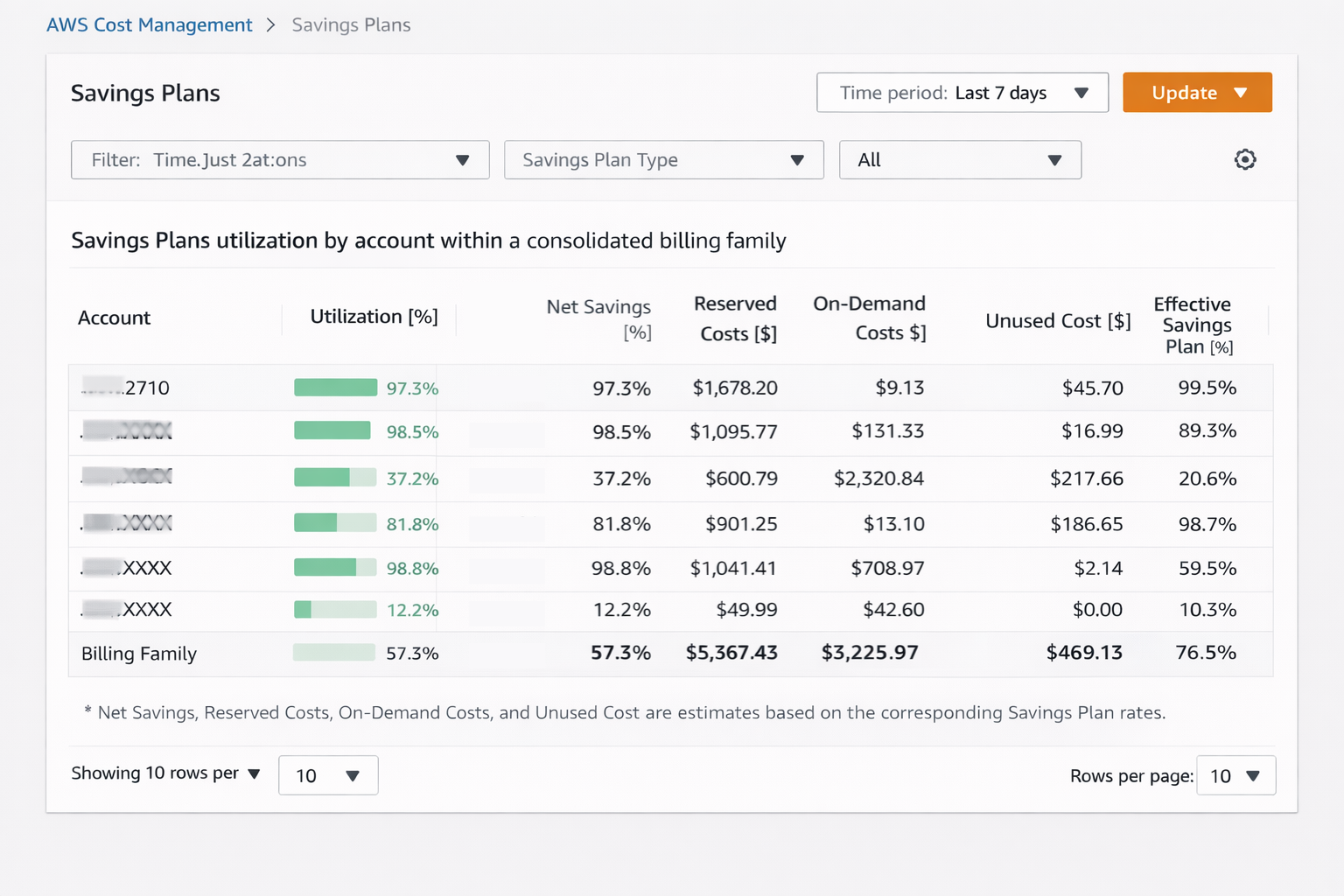Click the 76.5% total effective savings
Image resolution: width=1344 pixels, height=896 pixels.
(1206, 653)
